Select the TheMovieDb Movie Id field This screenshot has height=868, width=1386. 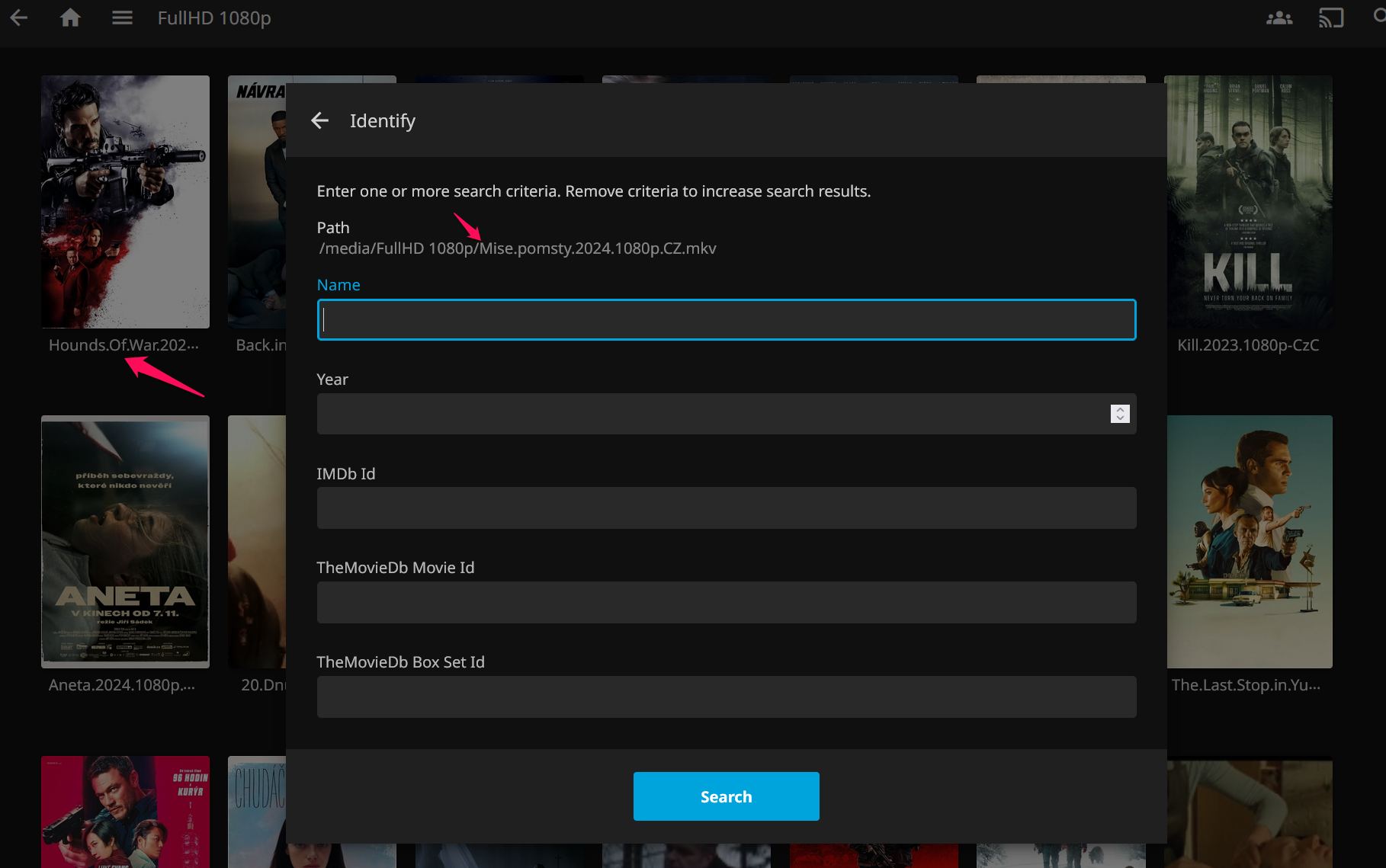726,603
